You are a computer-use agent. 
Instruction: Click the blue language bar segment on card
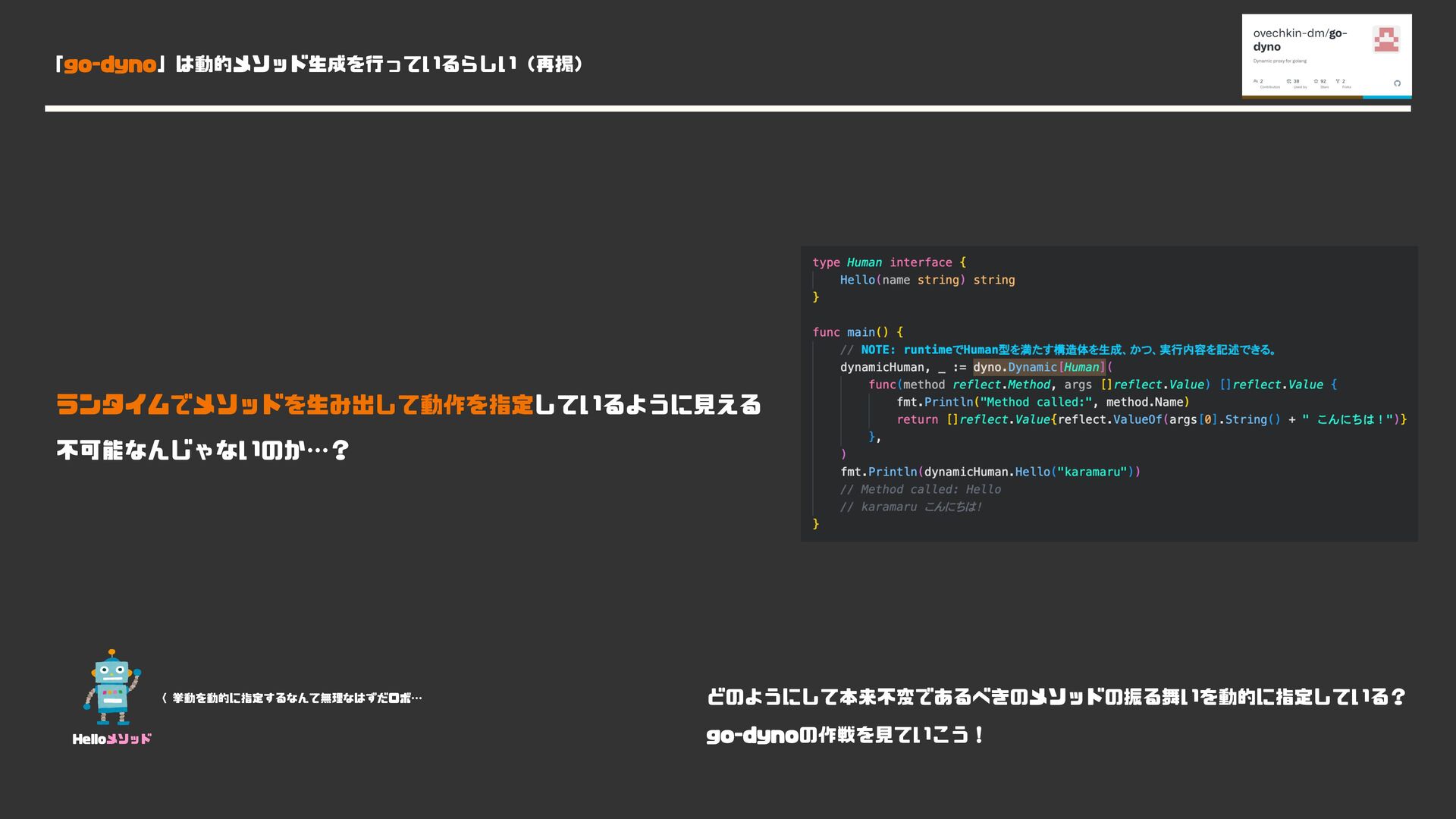point(1386,97)
